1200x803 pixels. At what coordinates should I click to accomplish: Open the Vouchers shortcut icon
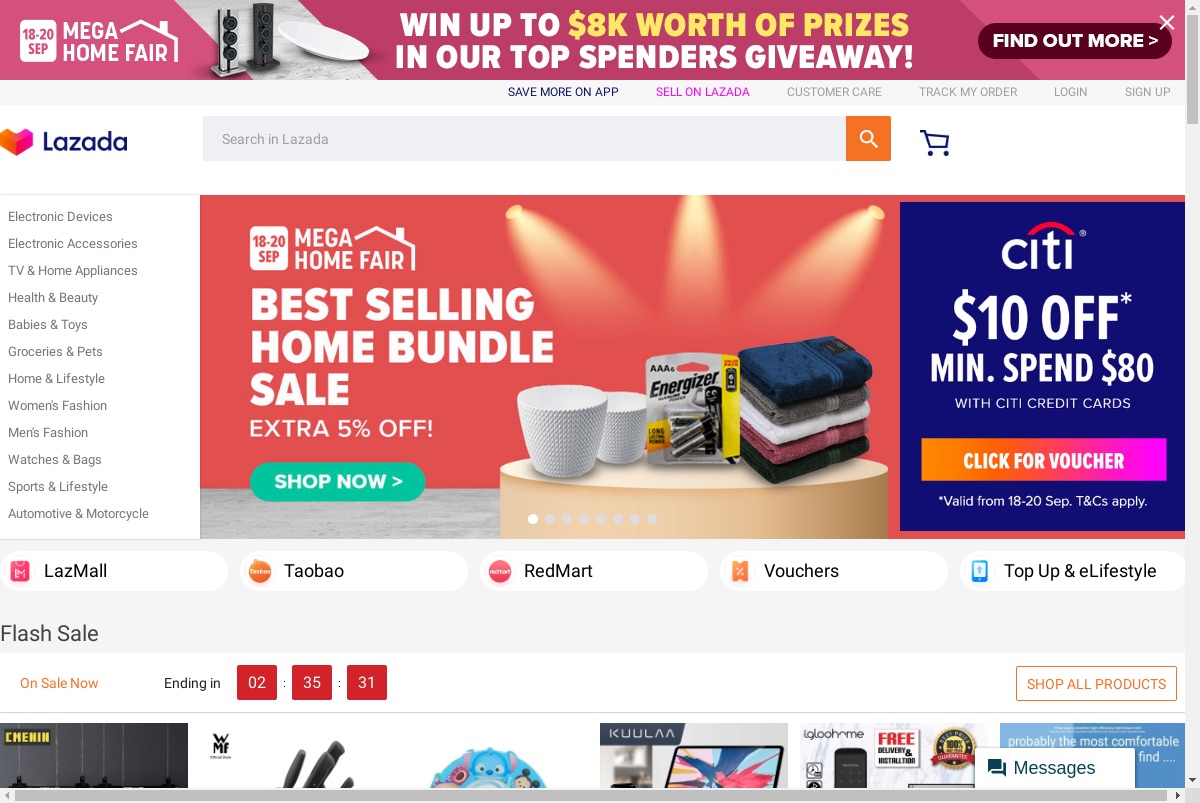[740, 571]
